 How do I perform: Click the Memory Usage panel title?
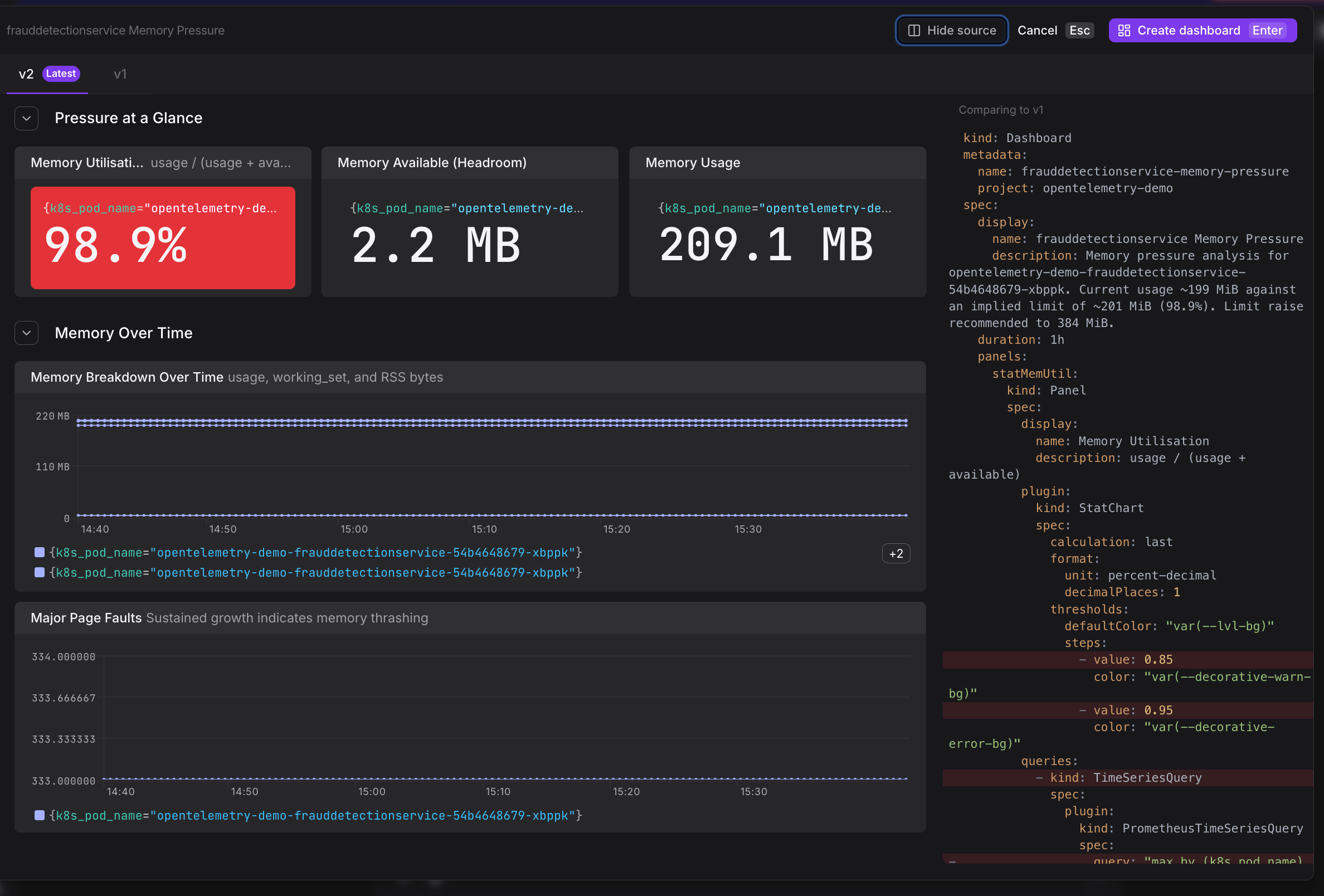pos(693,162)
